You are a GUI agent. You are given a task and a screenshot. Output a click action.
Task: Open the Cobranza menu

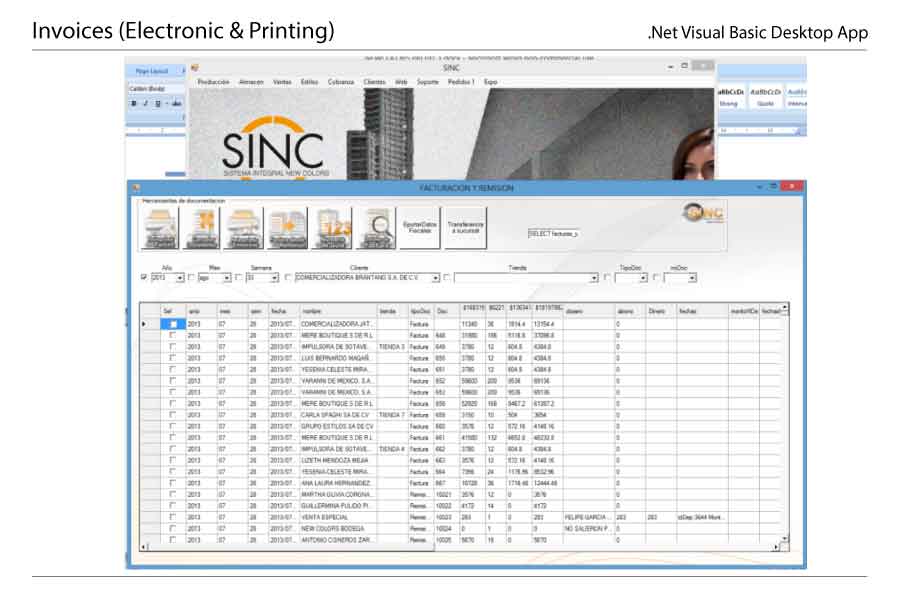pos(340,81)
